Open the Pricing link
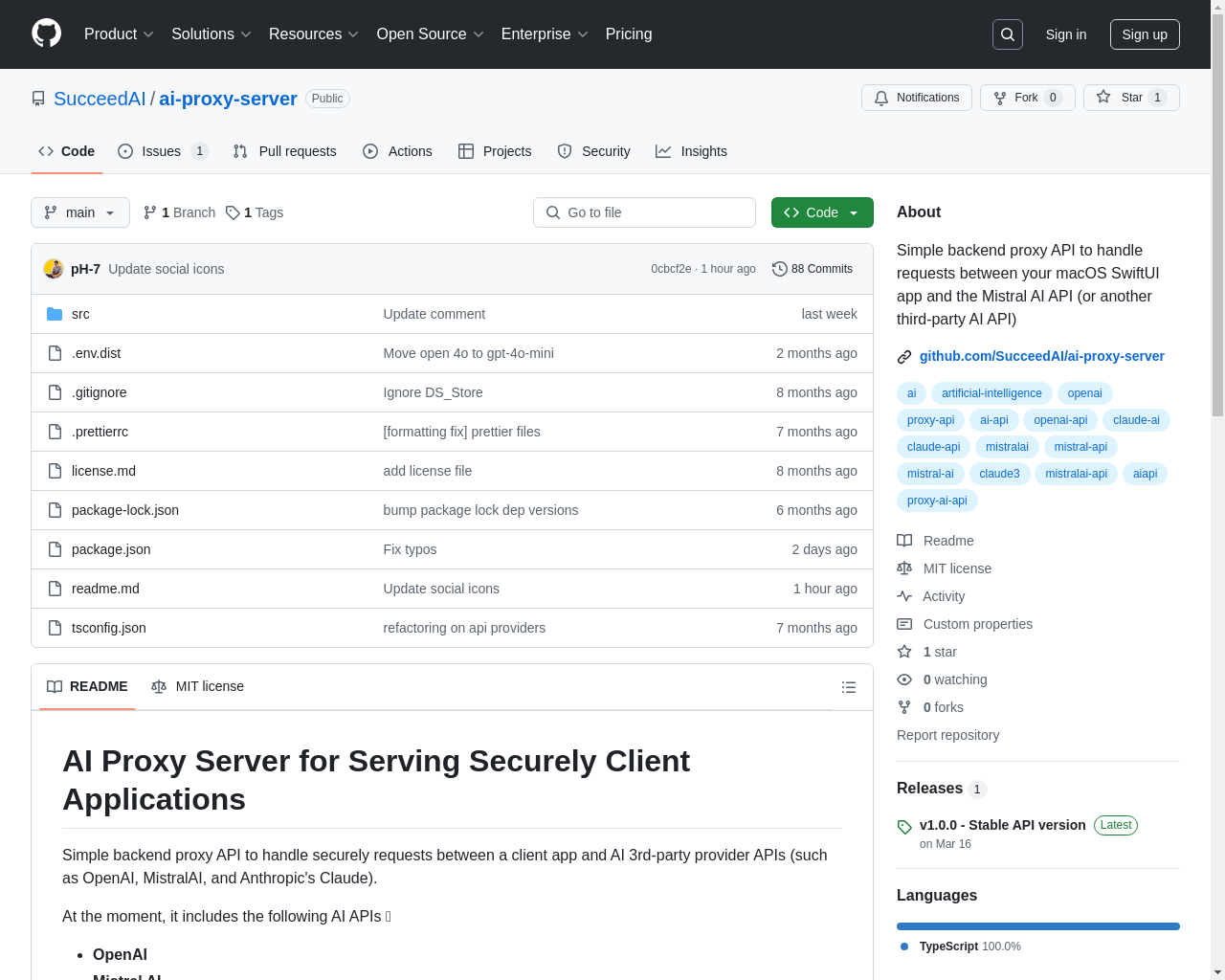The width and height of the screenshot is (1225, 980). tap(629, 34)
